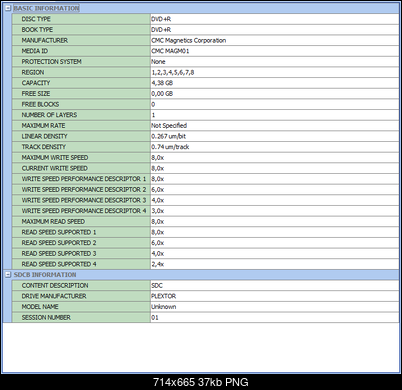Select the CMC MAGM01 value
Screen dimensions: 402x390
click(x=170, y=51)
